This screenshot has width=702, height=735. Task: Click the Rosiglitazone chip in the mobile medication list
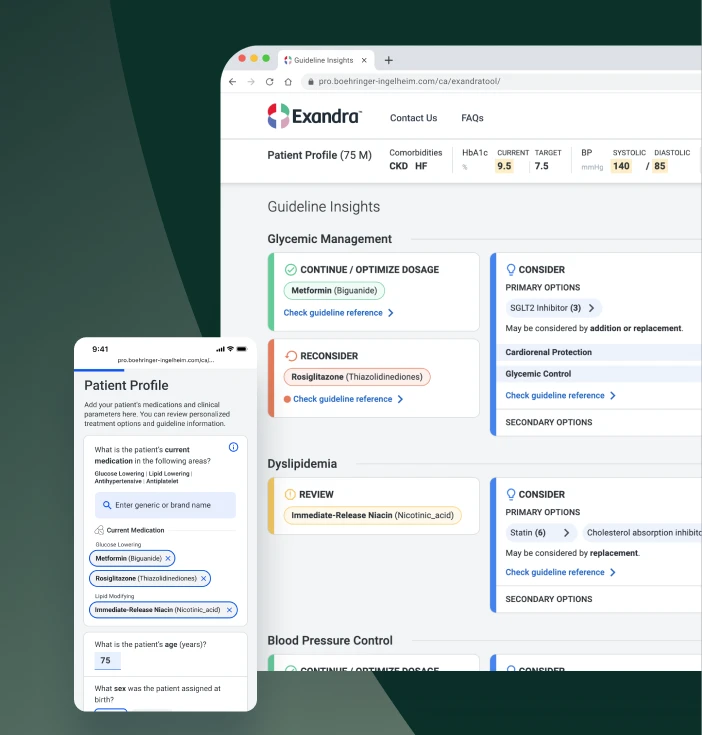(150, 578)
